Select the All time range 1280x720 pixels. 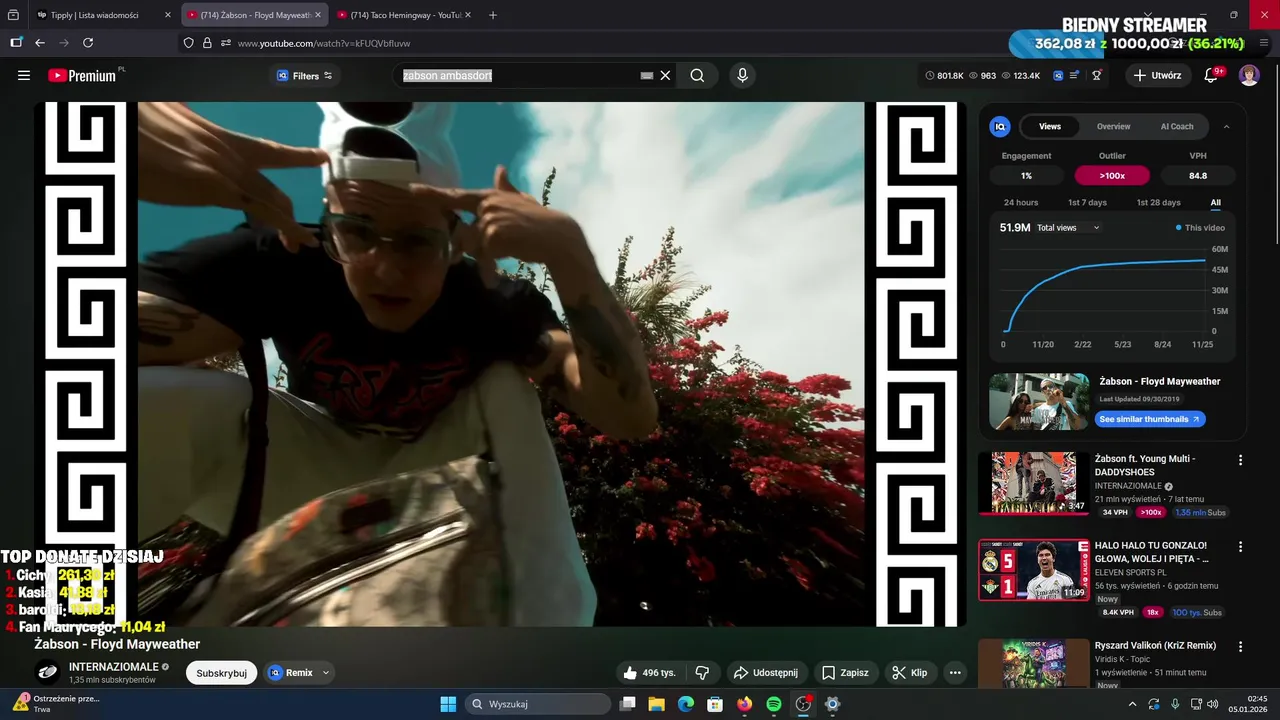(1216, 203)
